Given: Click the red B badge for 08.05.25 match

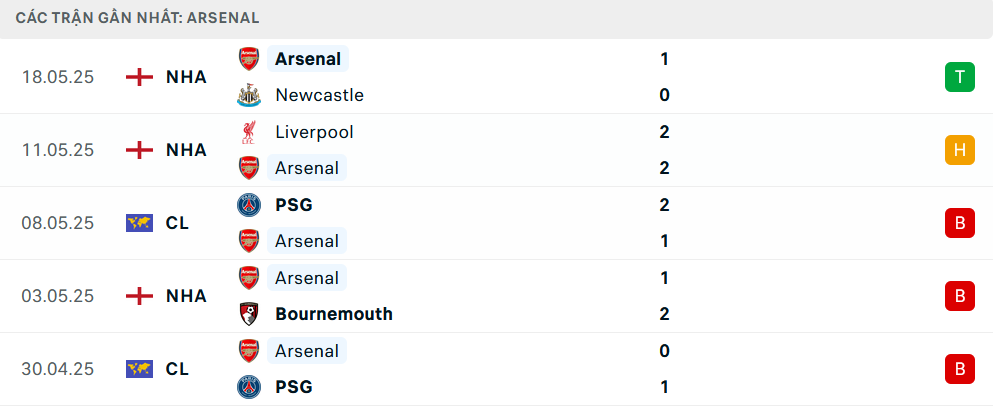Looking at the screenshot, I should (959, 223).
